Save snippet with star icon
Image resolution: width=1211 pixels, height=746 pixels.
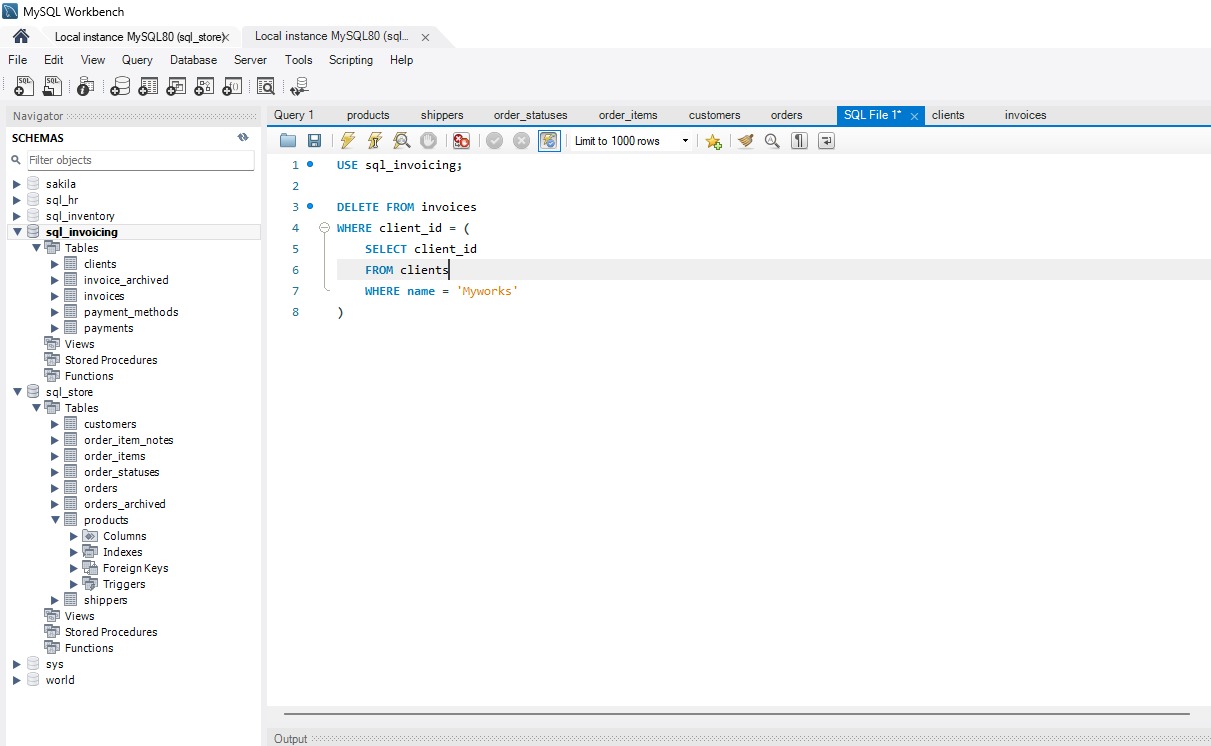pos(713,141)
